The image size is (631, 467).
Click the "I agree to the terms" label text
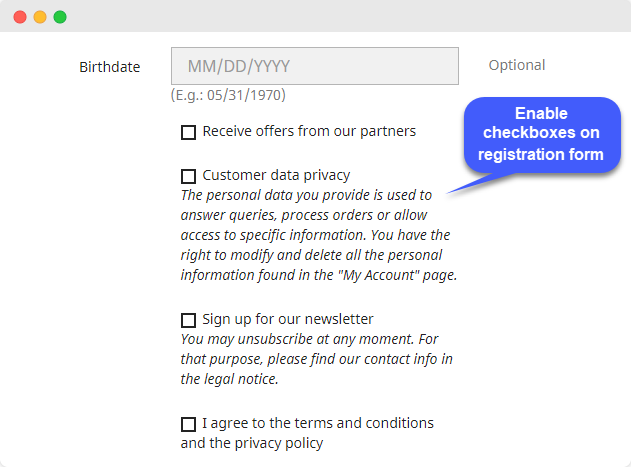[x=318, y=423]
